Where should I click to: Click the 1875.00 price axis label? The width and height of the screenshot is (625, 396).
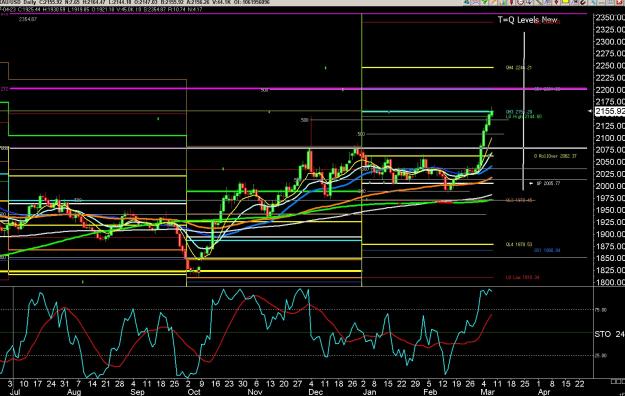[x=610, y=246]
